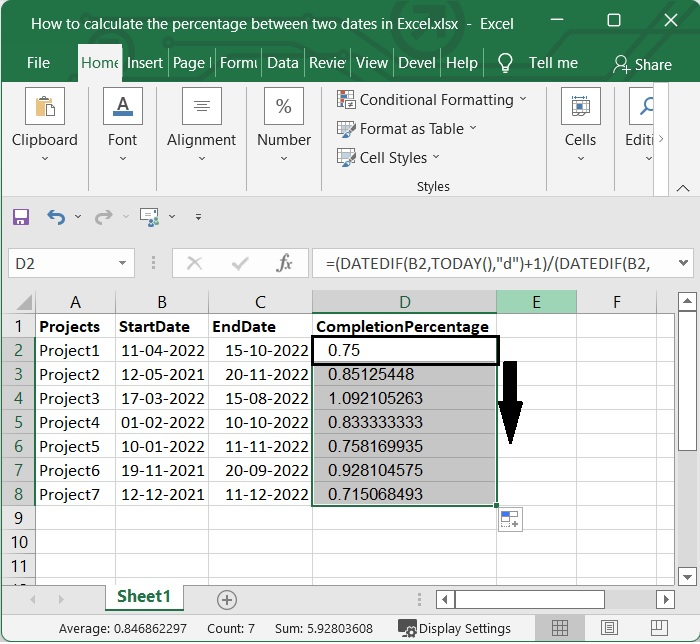Select the end date 11-12-2022
This screenshot has width=700, height=644.
[x=260, y=494]
